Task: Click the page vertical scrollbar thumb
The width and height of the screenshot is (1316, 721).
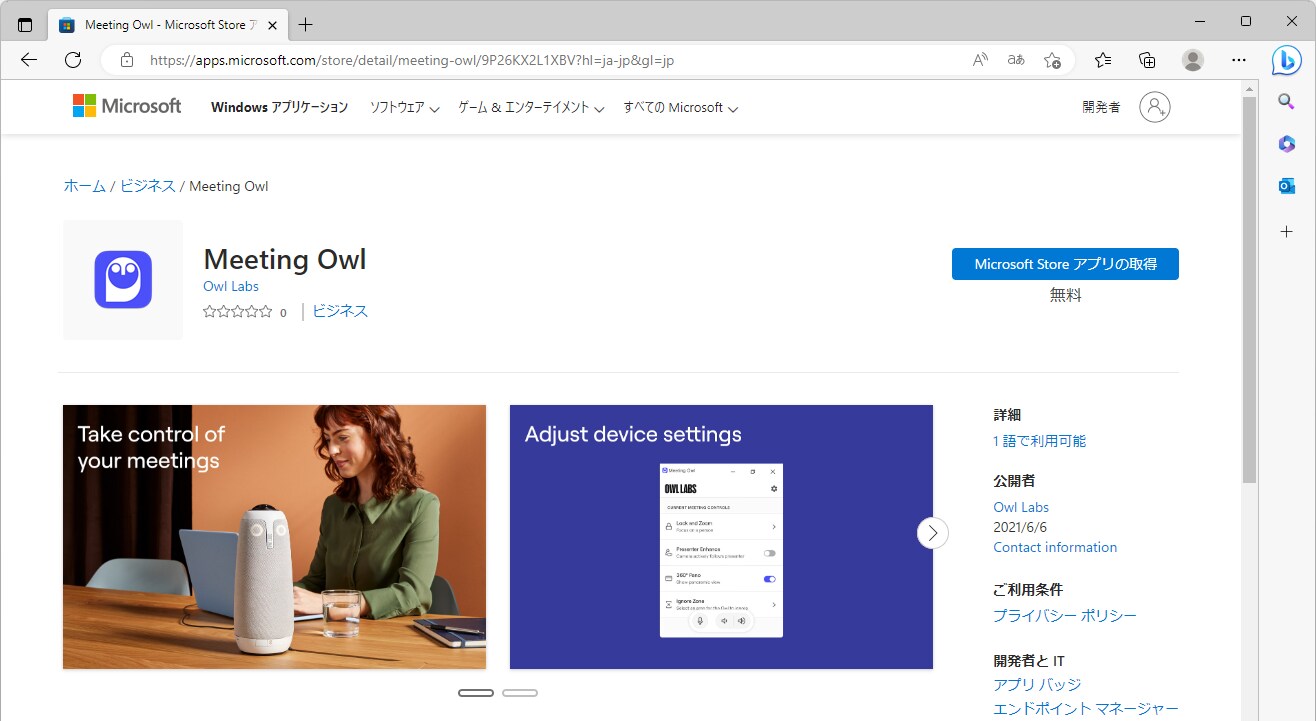Action: 1249,290
